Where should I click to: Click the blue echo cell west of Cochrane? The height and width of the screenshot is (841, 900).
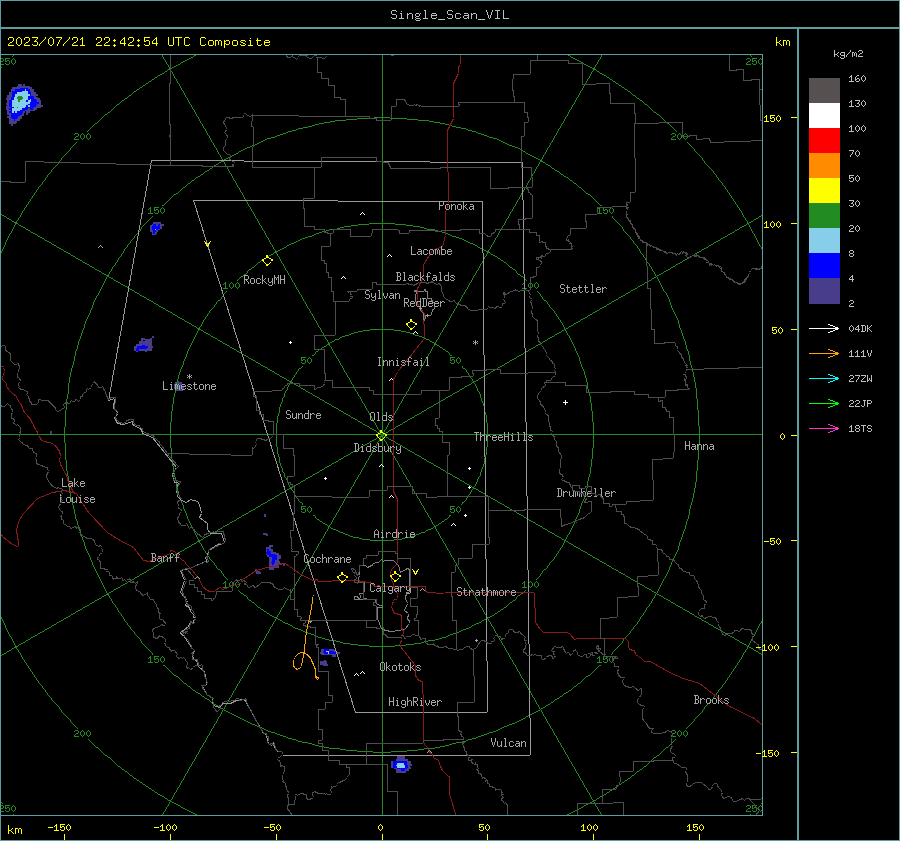[x=273, y=557]
